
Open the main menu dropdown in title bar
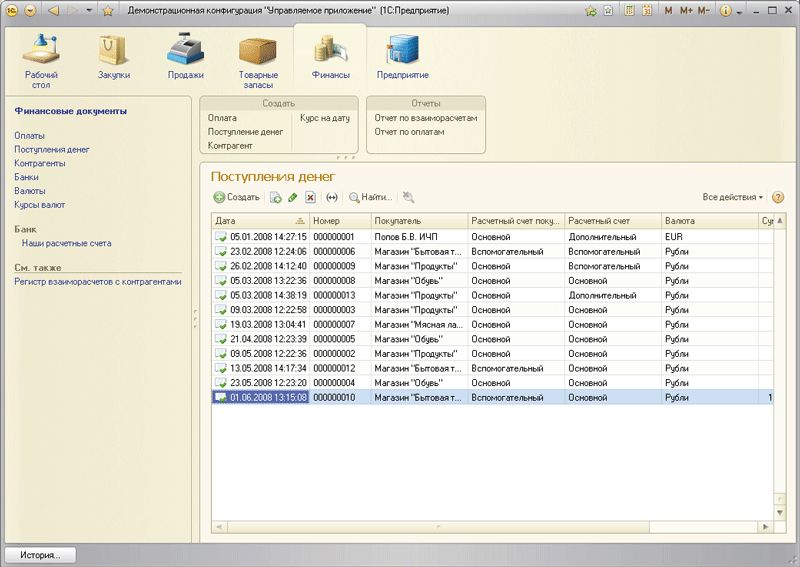pyautogui.click(x=29, y=10)
